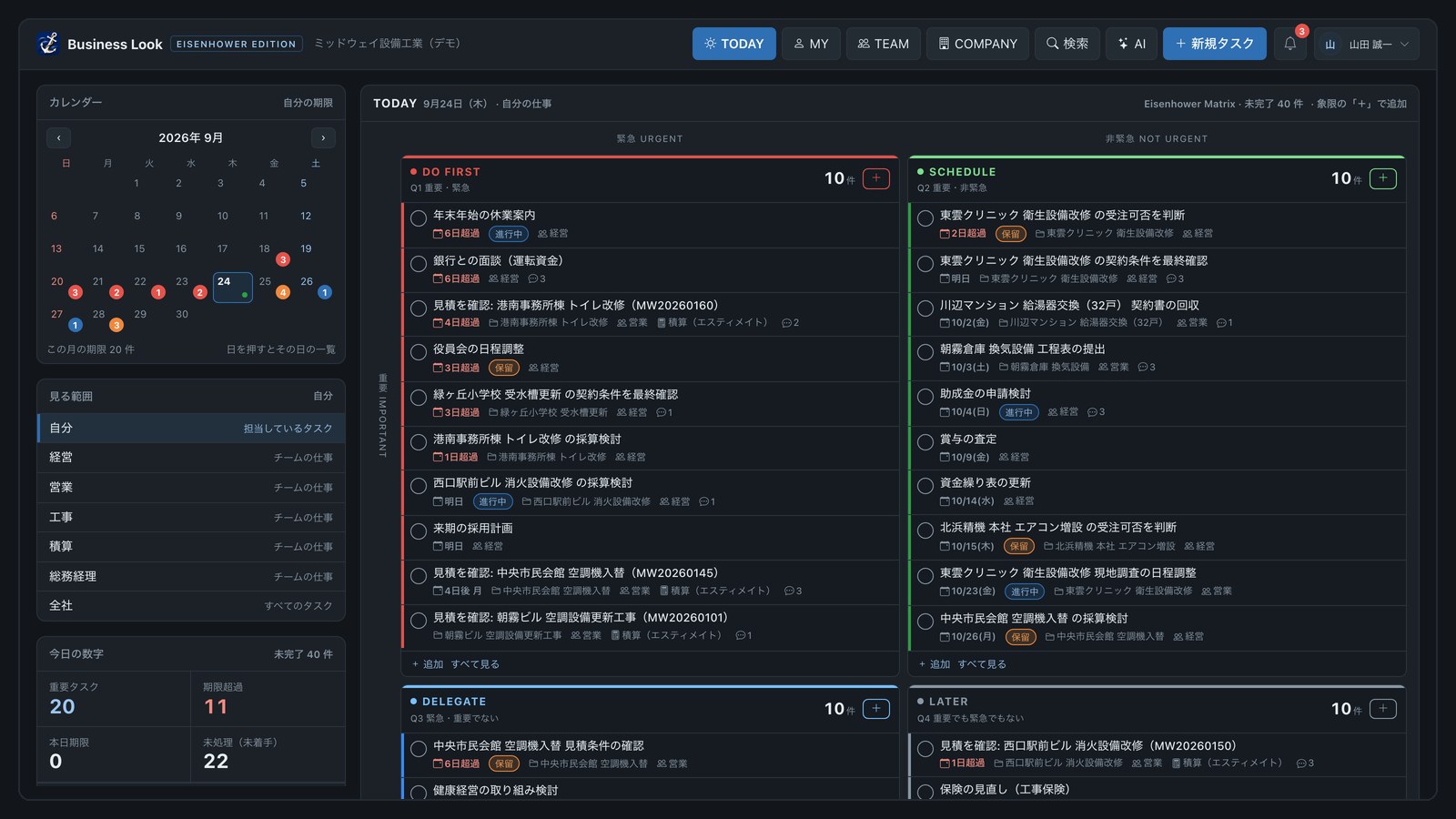Complete the 賞与の査定 task circle

pyautogui.click(x=925, y=442)
